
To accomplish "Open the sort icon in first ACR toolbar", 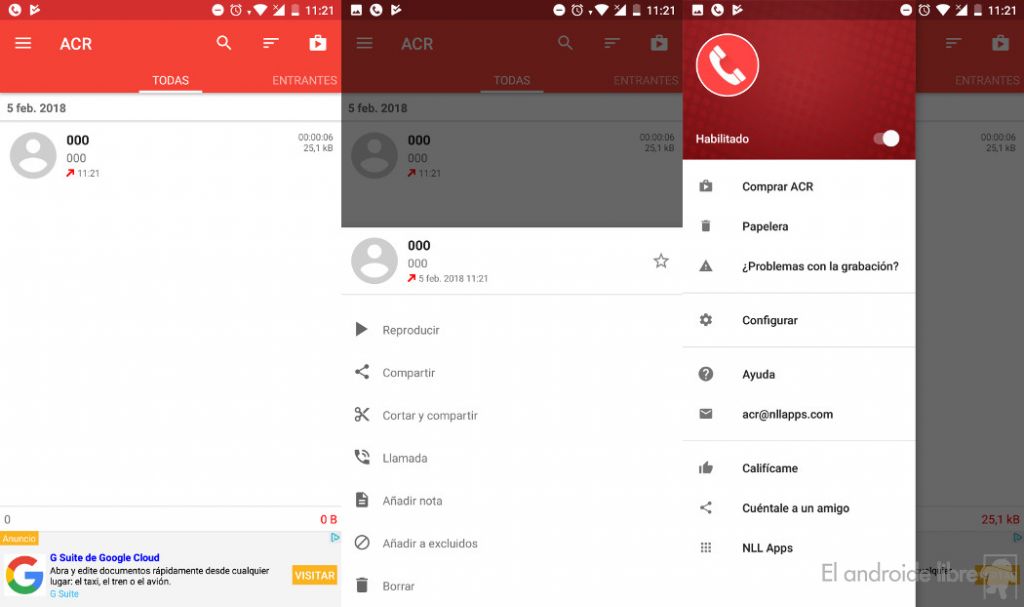I will pos(271,43).
